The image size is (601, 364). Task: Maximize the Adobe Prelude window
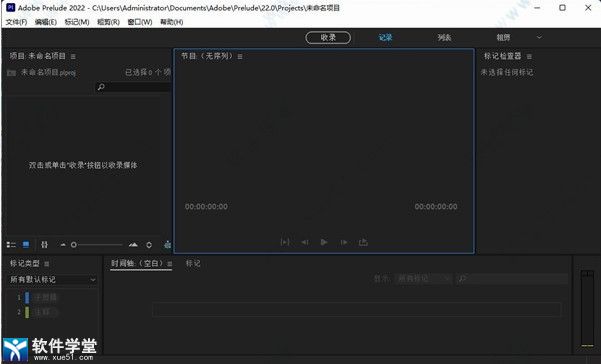pos(562,8)
